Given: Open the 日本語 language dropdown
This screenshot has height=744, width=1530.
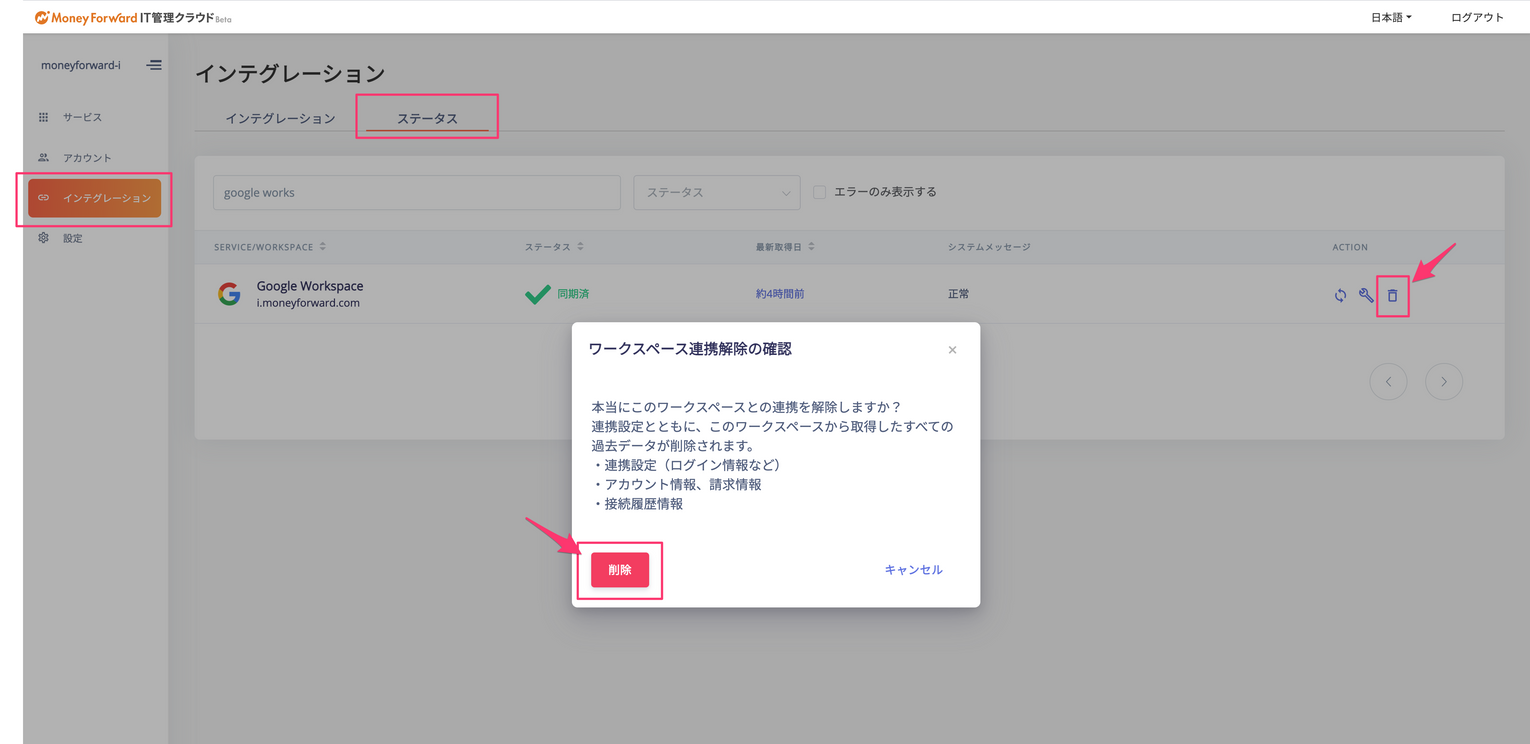Looking at the screenshot, I should pyautogui.click(x=1391, y=17).
